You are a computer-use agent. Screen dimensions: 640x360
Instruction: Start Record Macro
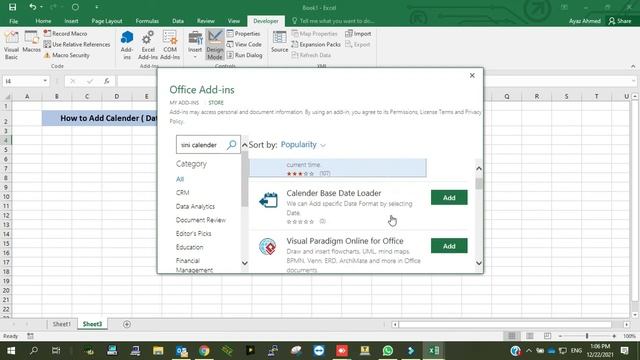(65, 33)
